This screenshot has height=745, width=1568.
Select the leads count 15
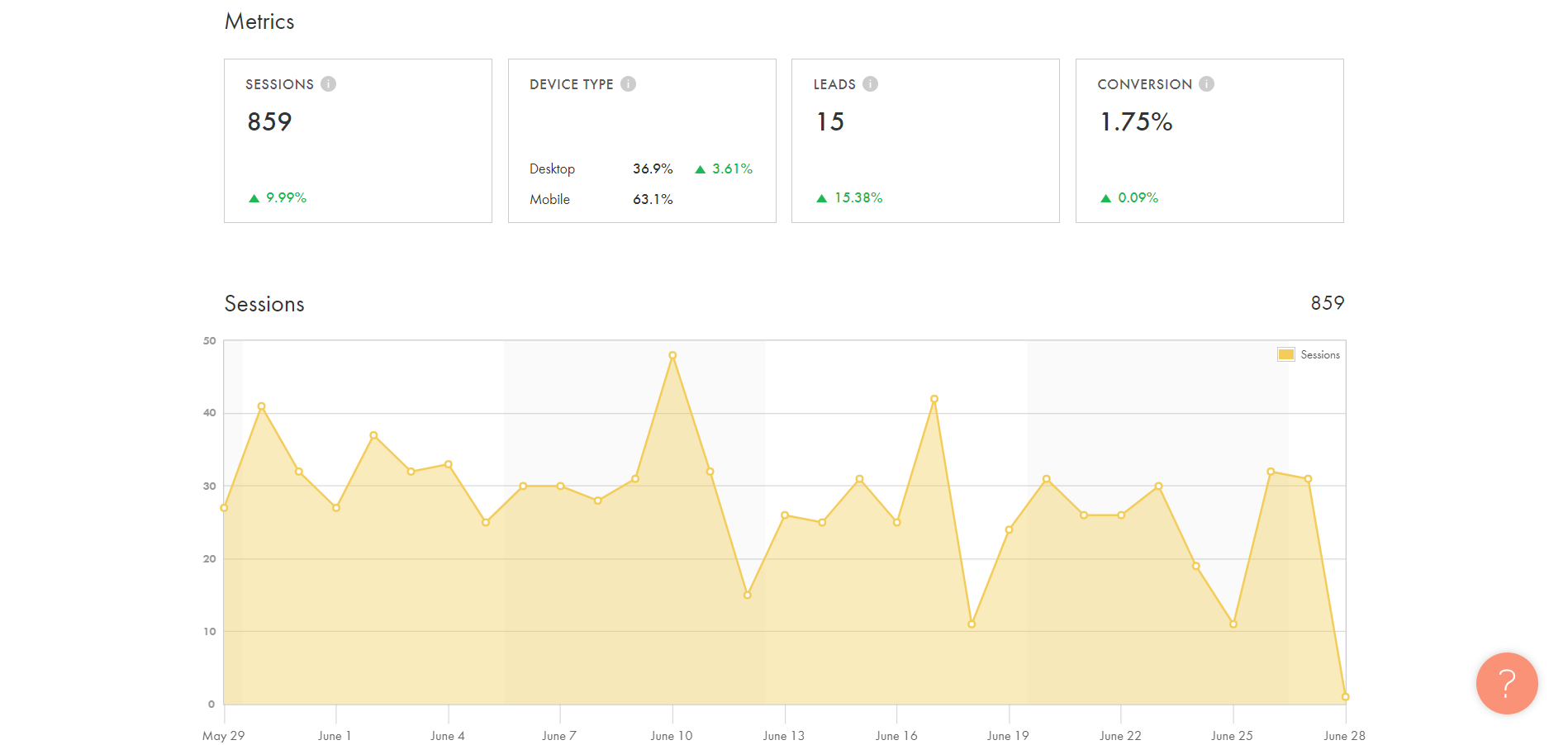click(829, 122)
